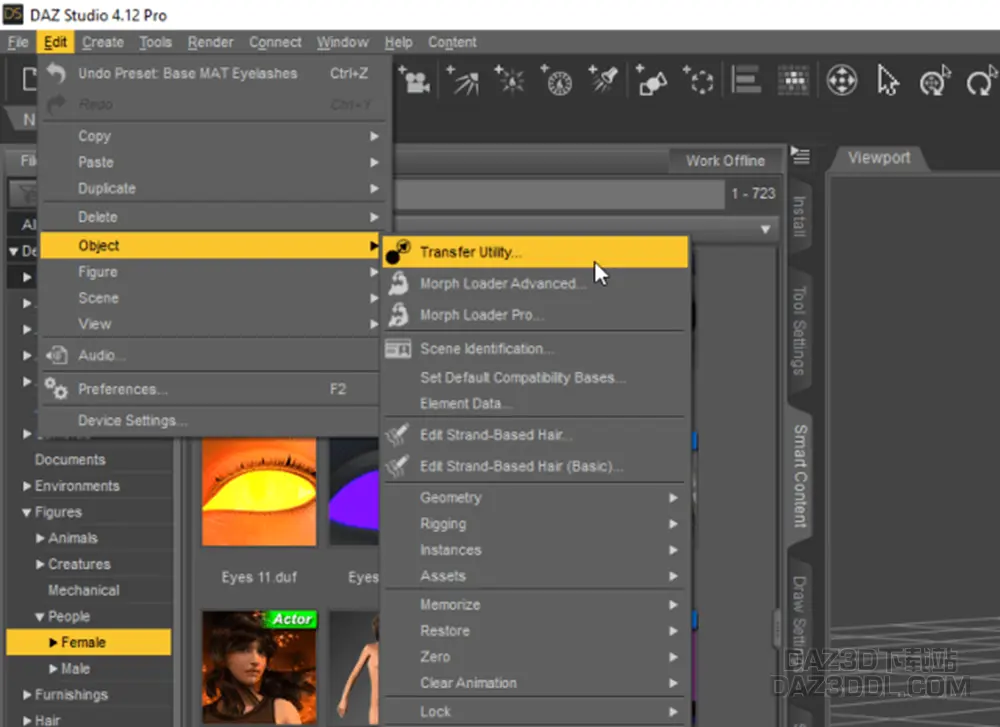Viewport: 1000px width, 727px height.
Task: Click the Work Offline button
Action: [x=725, y=161]
